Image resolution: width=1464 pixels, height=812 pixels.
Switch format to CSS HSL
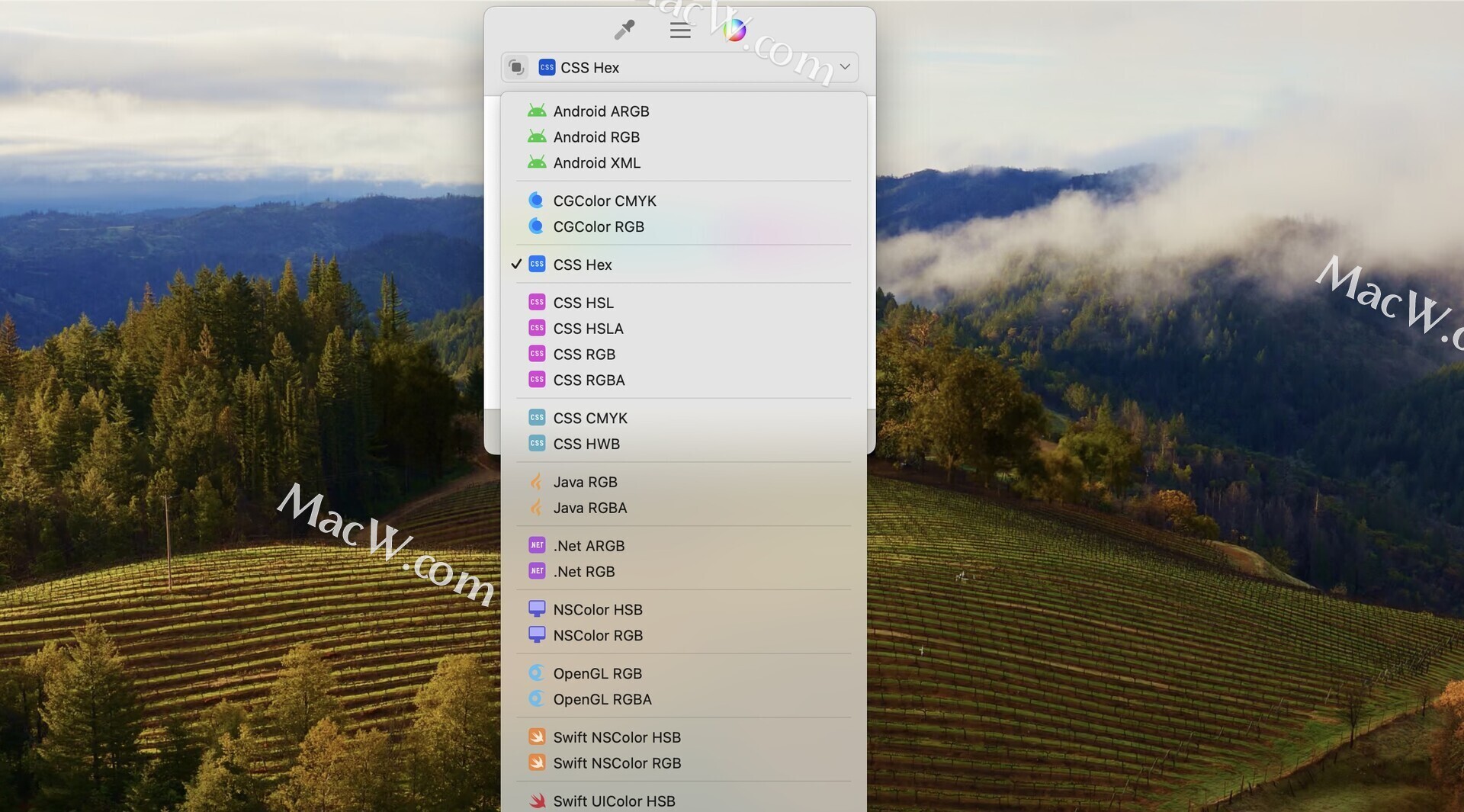coord(683,303)
